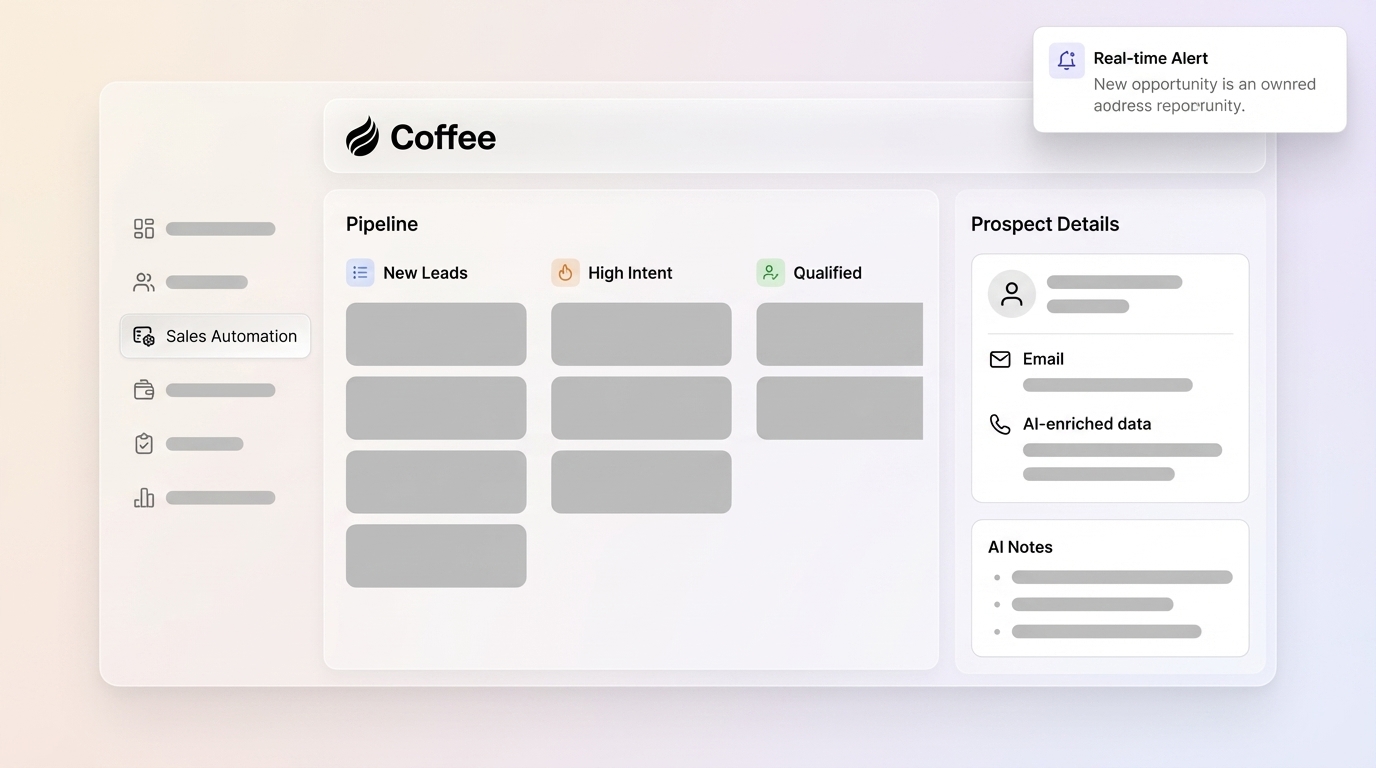Click the High Intent flame icon
1376x768 pixels.
pyautogui.click(x=565, y=273)
